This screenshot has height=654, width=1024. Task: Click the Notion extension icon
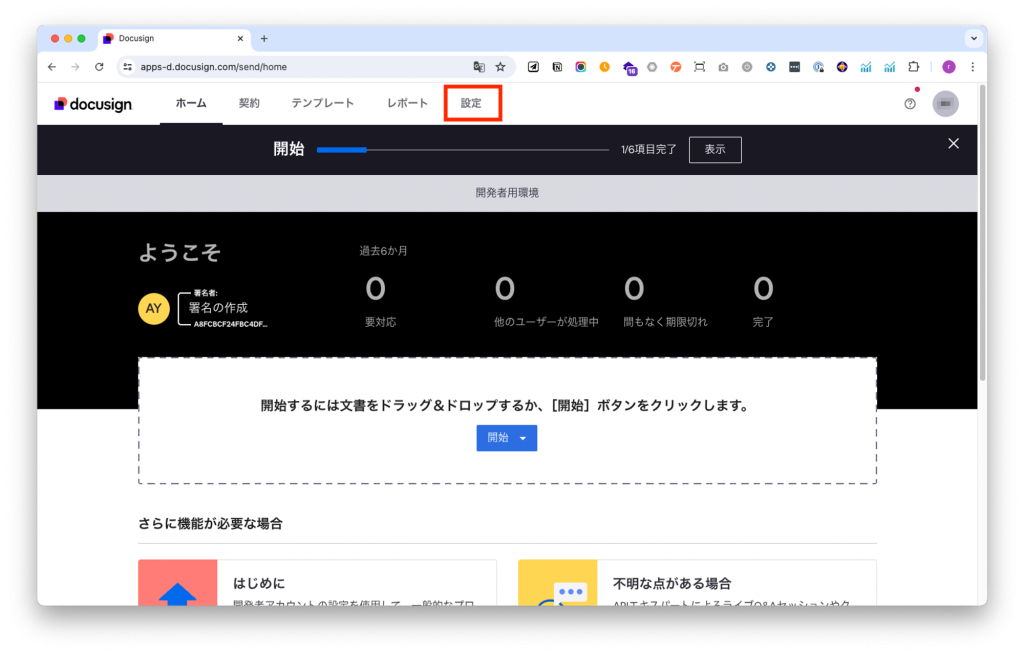pyautogui.click(x=556, y=67)
